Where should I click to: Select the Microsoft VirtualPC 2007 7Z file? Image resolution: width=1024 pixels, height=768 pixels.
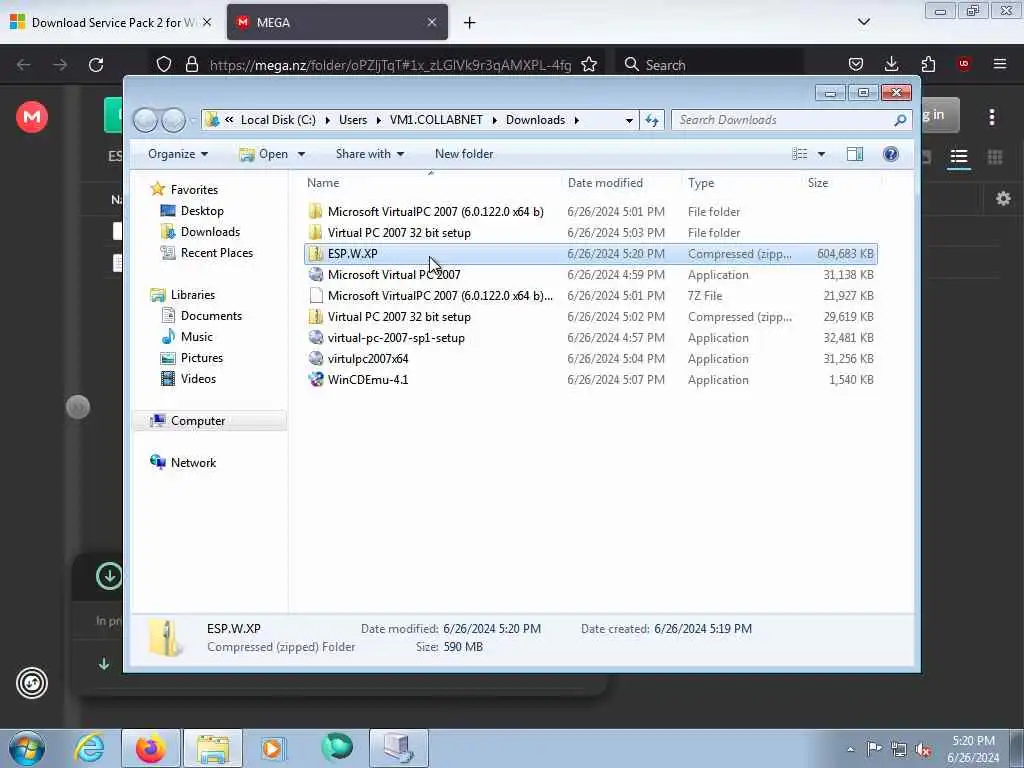point(590,296)
